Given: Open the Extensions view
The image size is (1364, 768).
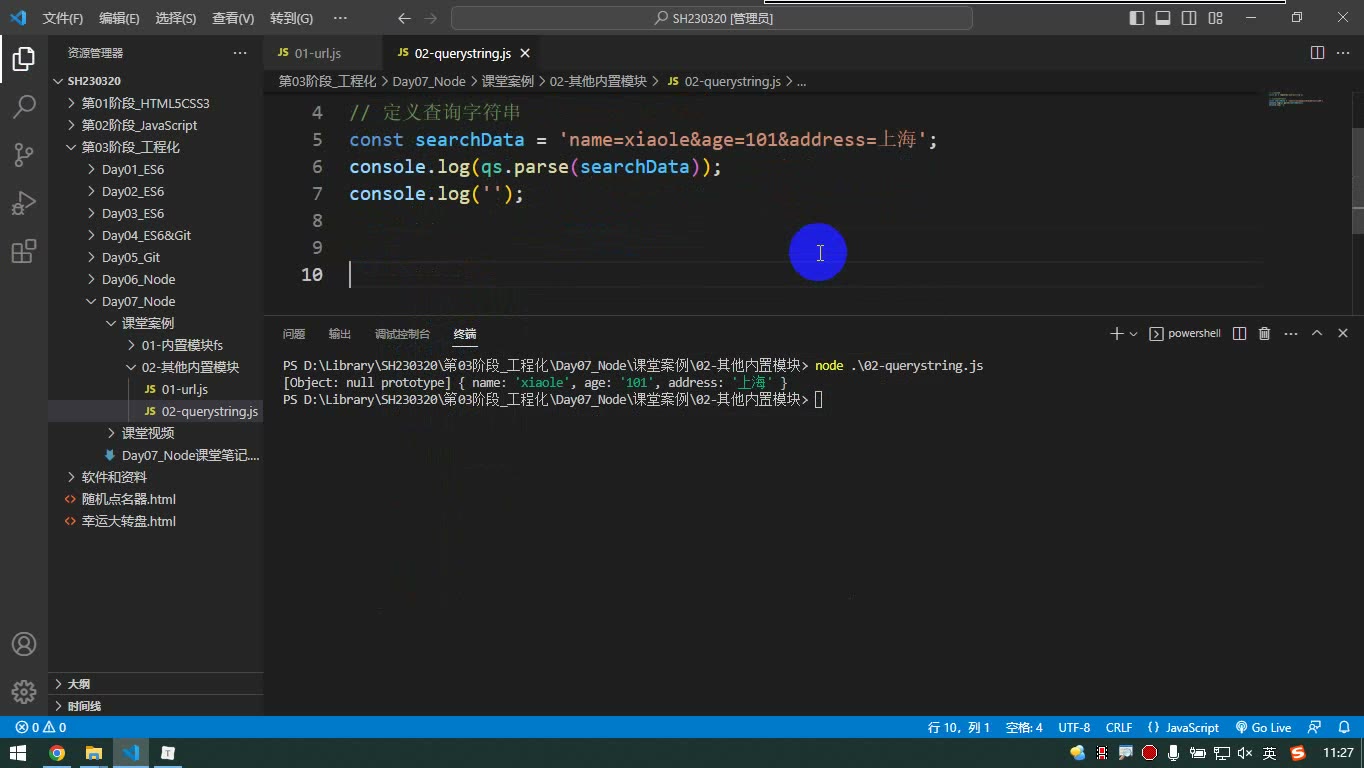Looking at the screenshot, I should [24, 251].
